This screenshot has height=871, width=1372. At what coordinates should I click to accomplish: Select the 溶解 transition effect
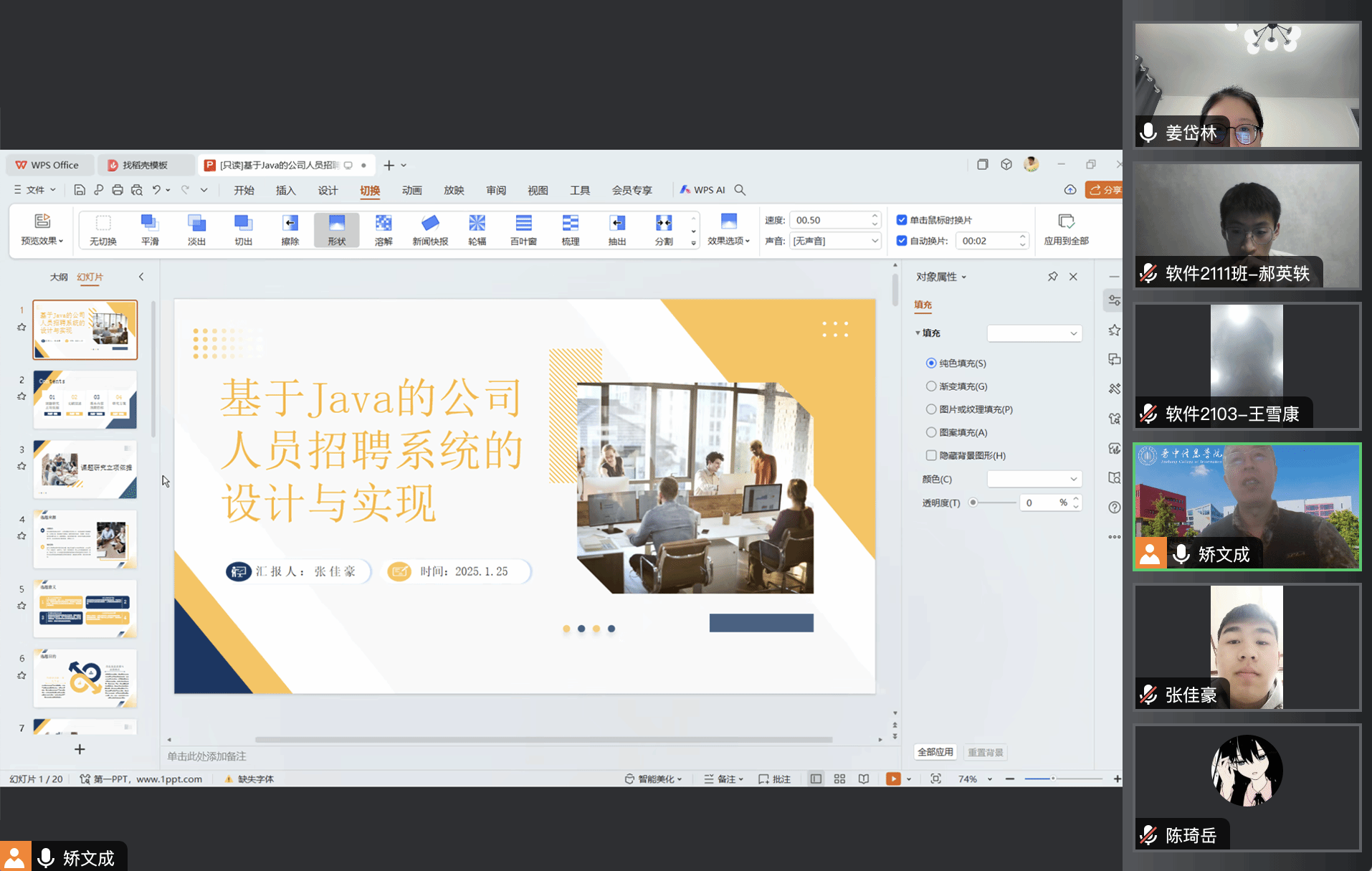pyautogui.click(x=384, y=230)
